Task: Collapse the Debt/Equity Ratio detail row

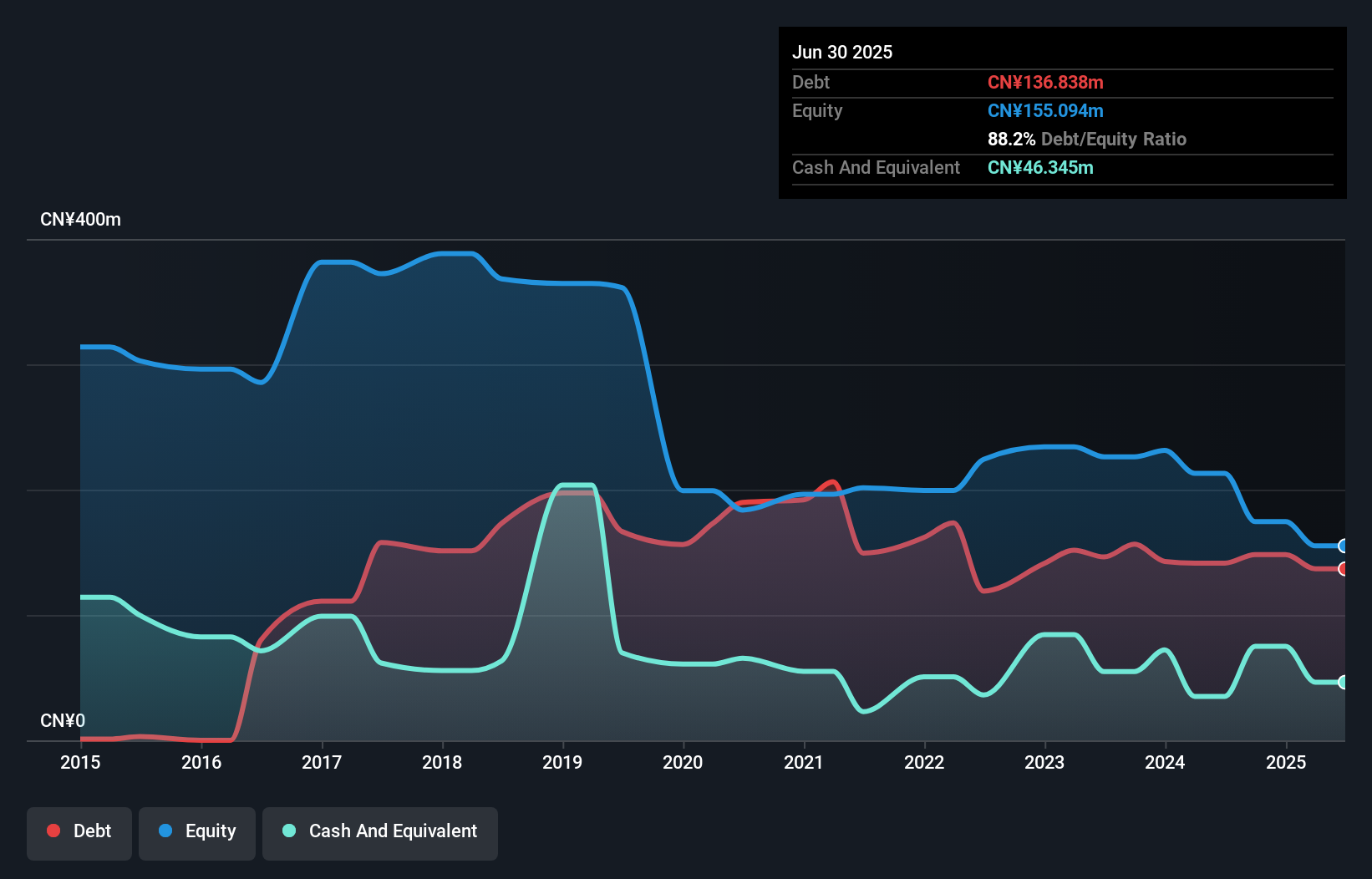Action: (x=1087, y=140)
